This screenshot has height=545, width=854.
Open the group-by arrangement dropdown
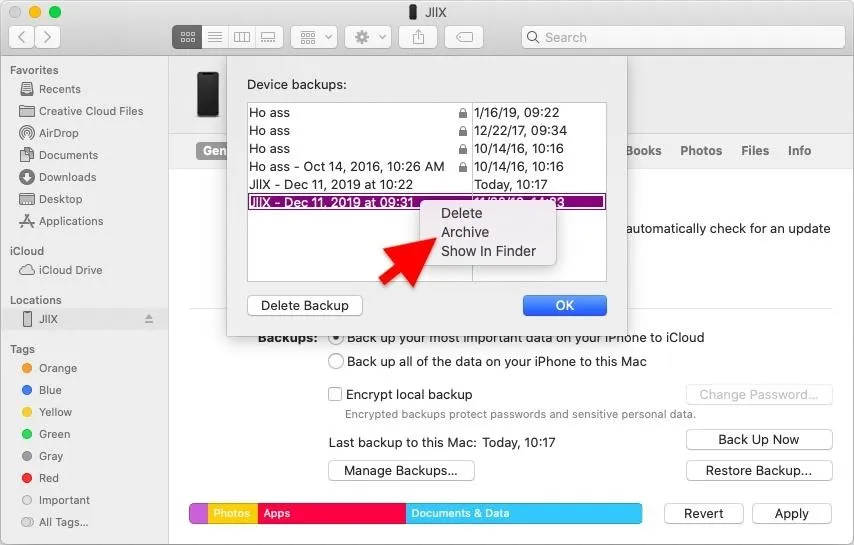pyautogui.click(x=314, y=37)
